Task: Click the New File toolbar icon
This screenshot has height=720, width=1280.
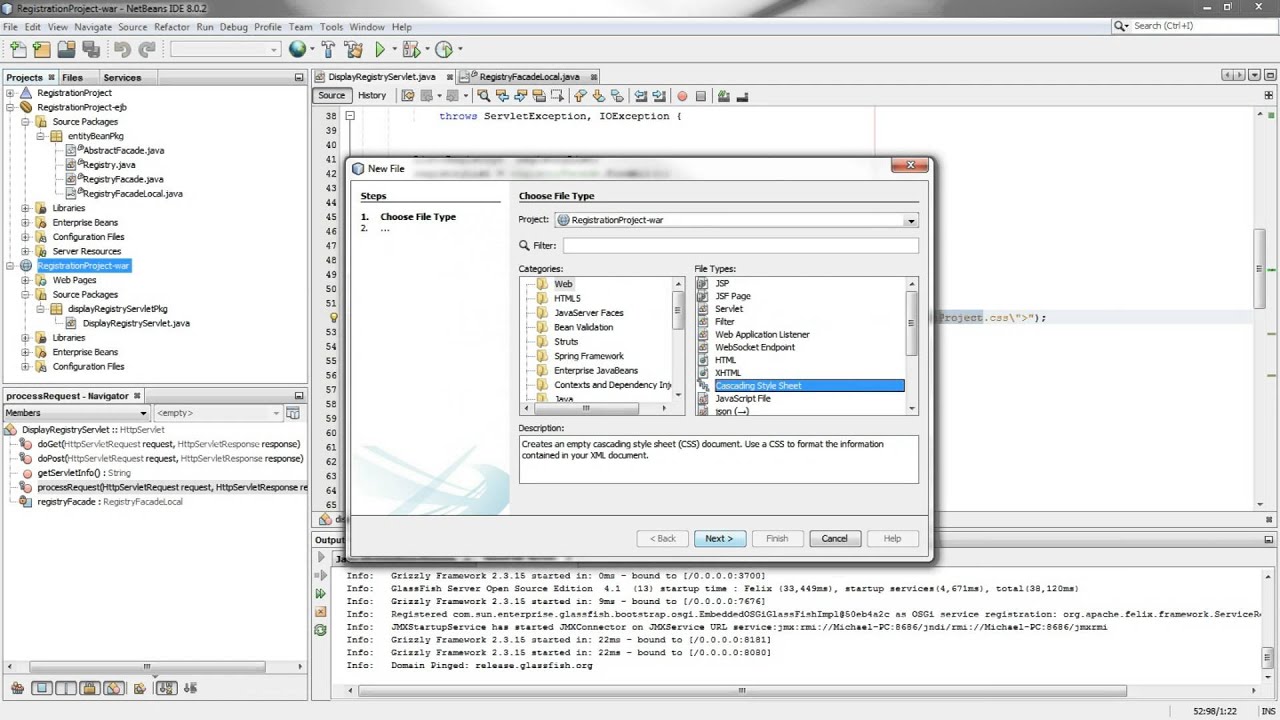Action: click(x=18, y=48)
